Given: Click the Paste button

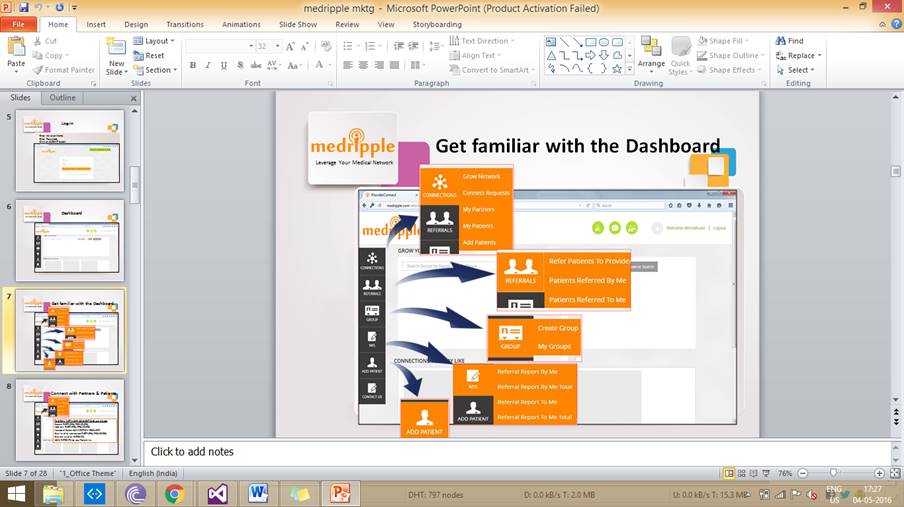Looking at the screenshot, I should 16,51.
